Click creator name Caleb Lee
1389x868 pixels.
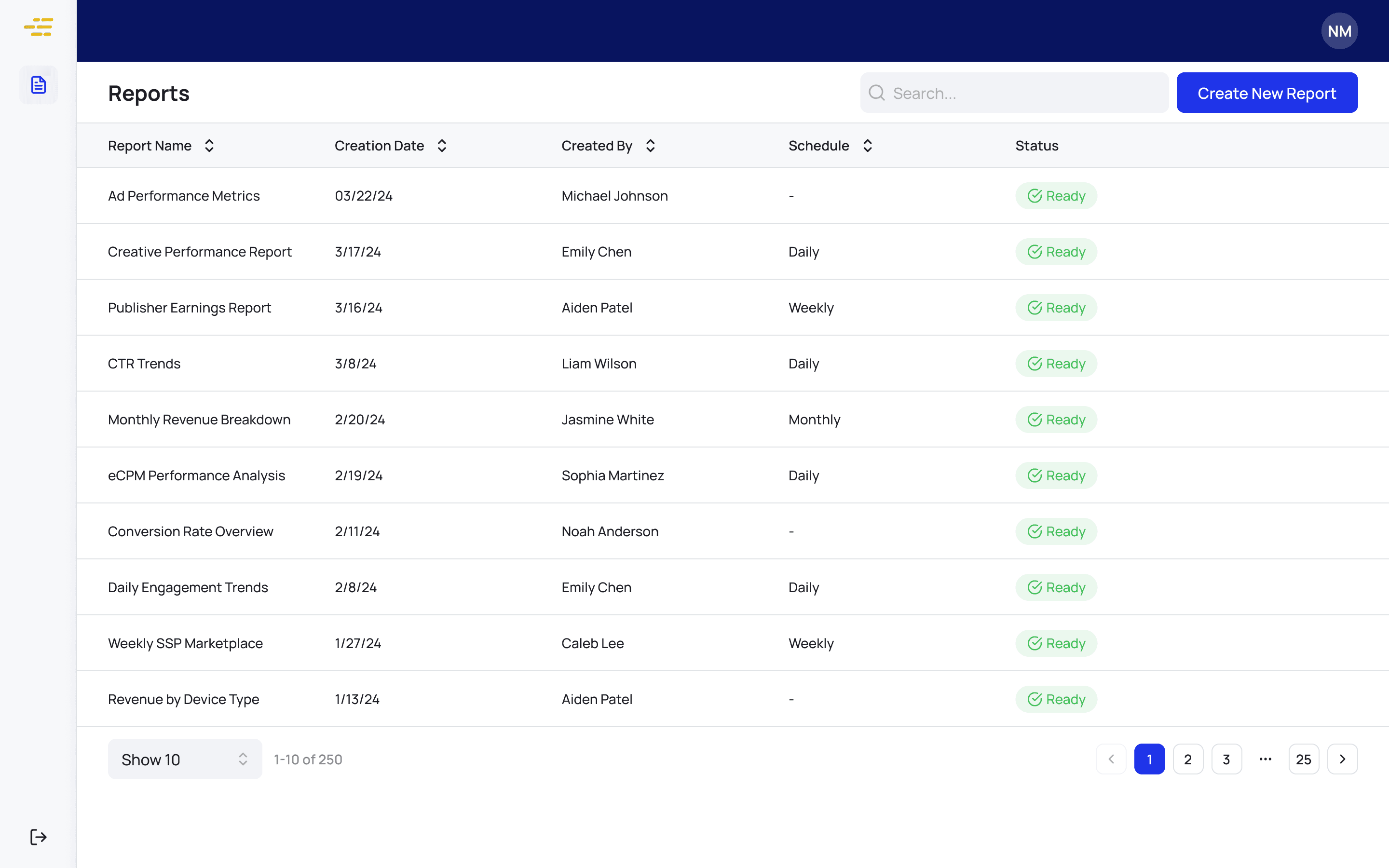click(592, 643)
